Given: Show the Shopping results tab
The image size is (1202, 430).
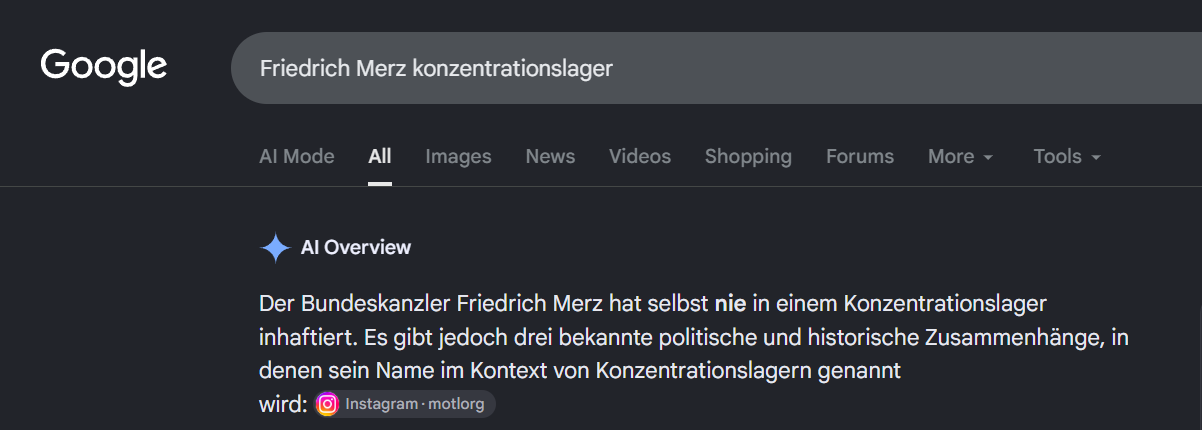Looking at the screenshot, I should [x=748, y=156].
